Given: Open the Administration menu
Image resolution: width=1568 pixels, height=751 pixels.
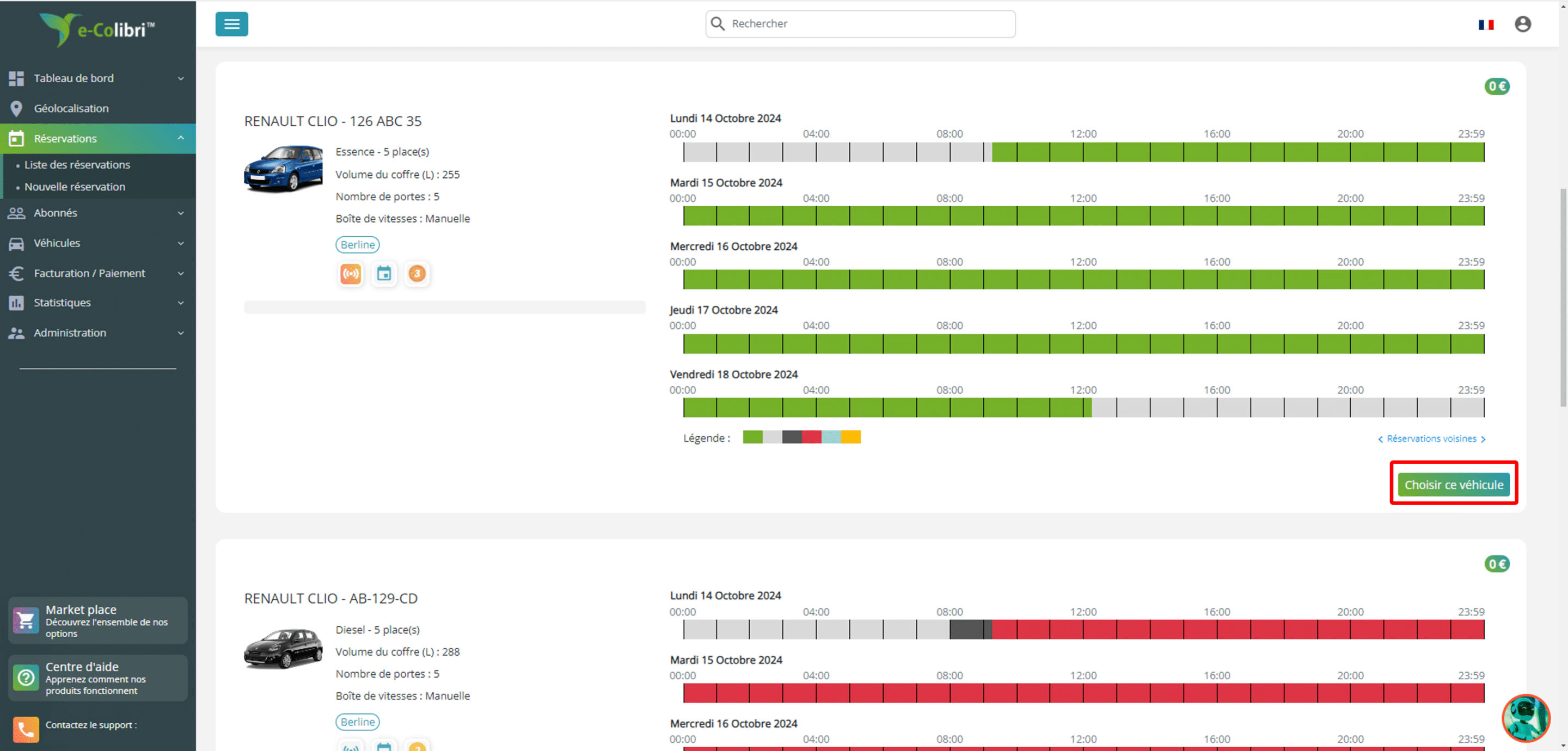Looking at the screenshot, I should pos(97,333).
